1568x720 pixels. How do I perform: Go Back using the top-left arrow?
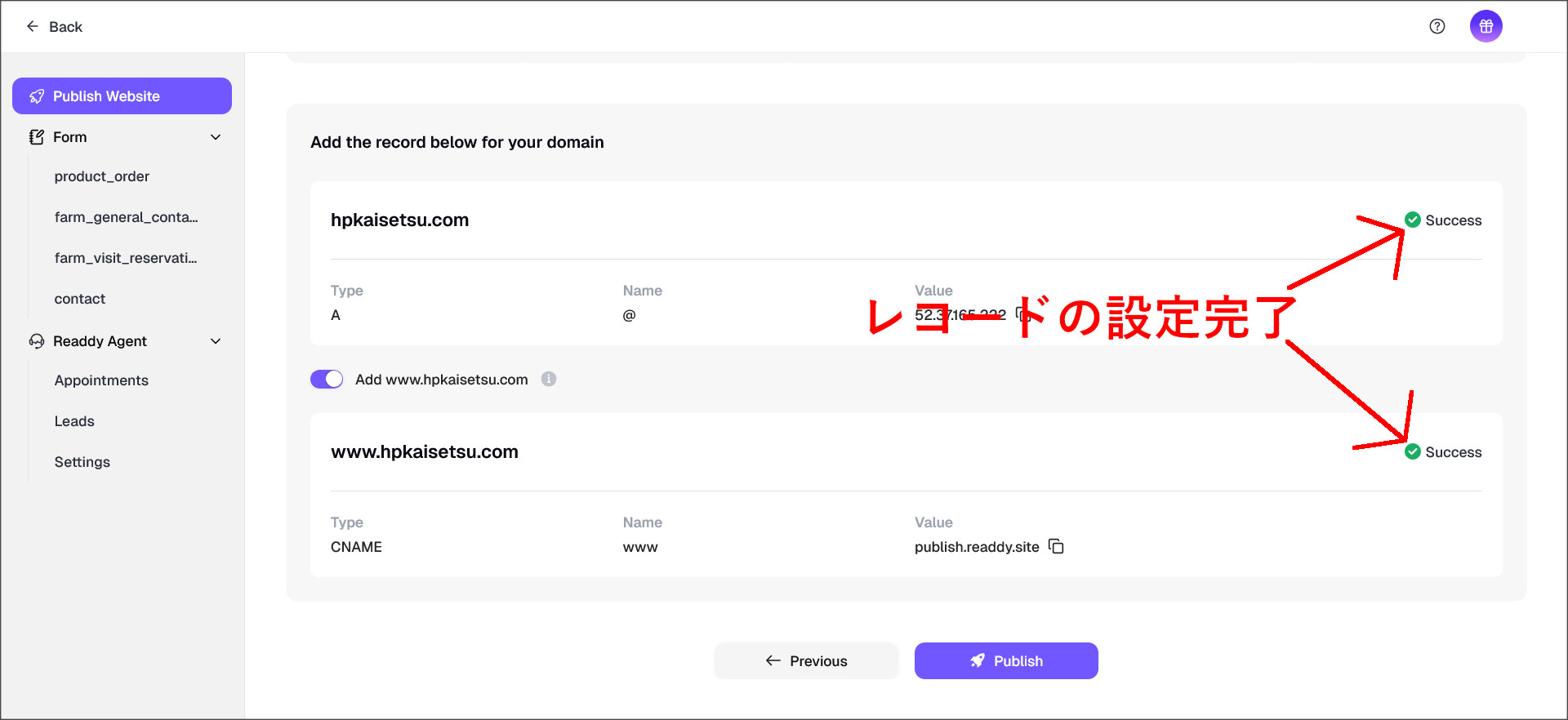pos(33,26)
